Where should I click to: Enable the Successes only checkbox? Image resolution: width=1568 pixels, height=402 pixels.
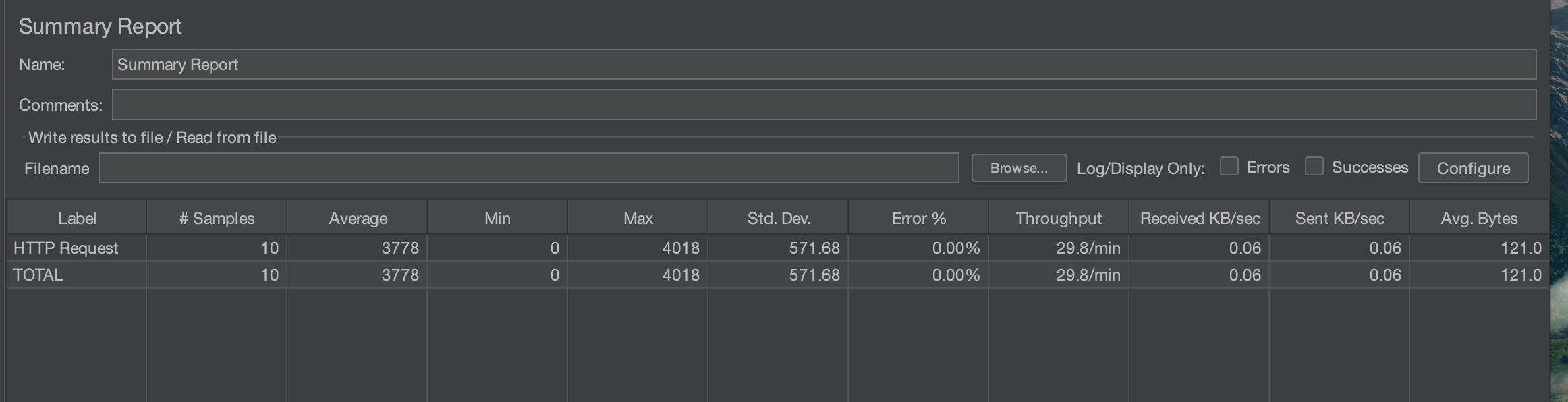1314,167
